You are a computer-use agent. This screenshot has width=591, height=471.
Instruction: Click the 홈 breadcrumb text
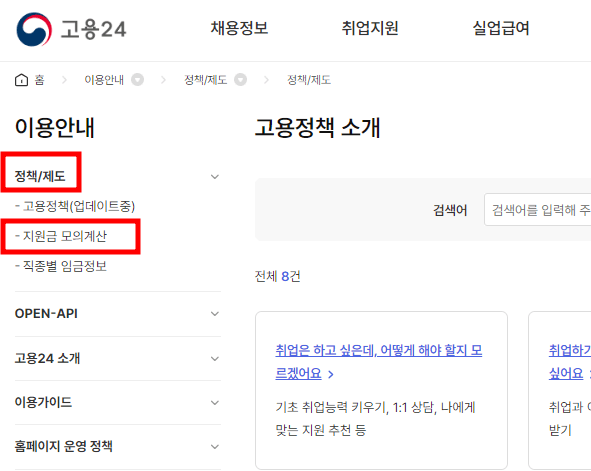[40, 80]
